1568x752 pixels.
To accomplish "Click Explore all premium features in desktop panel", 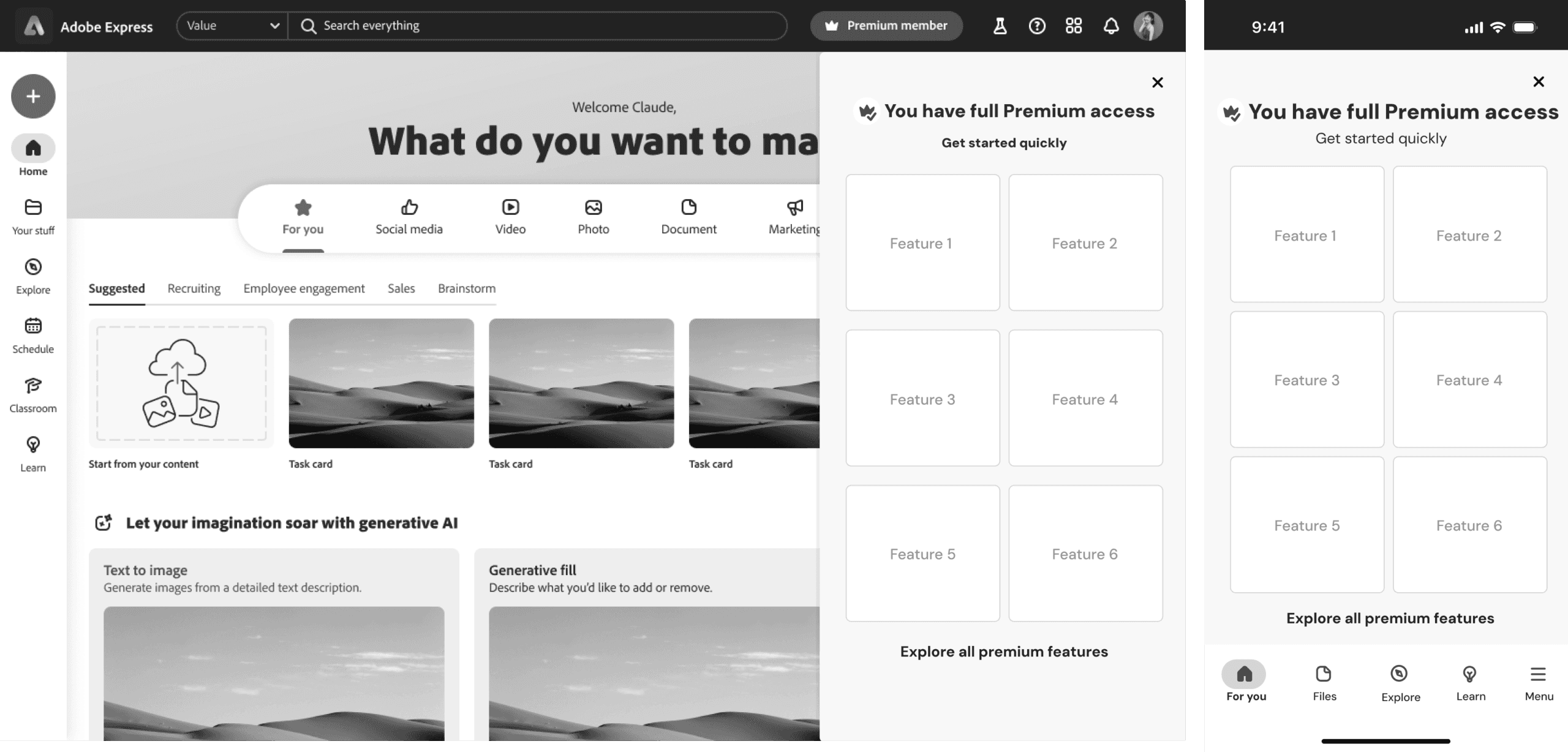I will coord(1004,652).
